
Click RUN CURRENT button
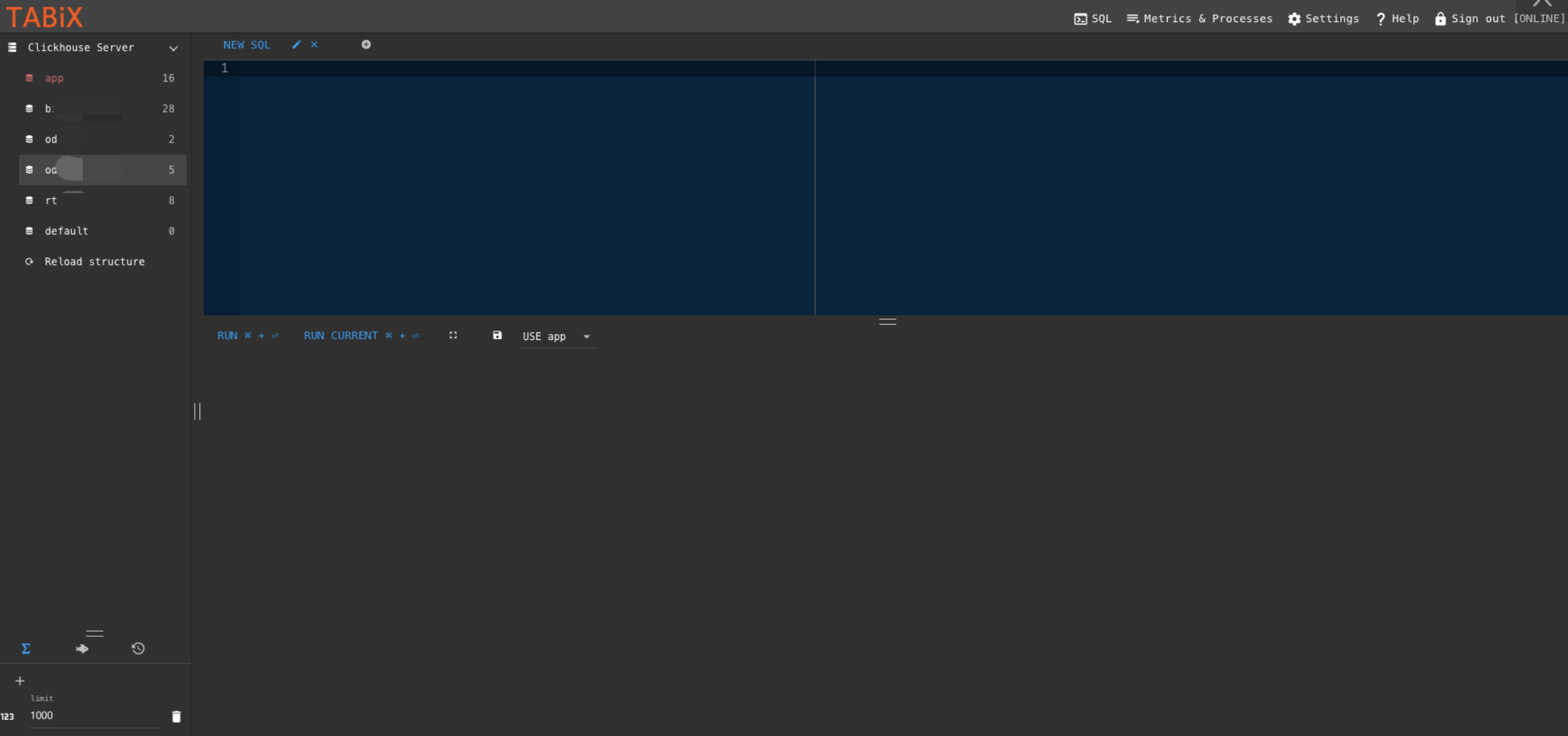[362, 336]
